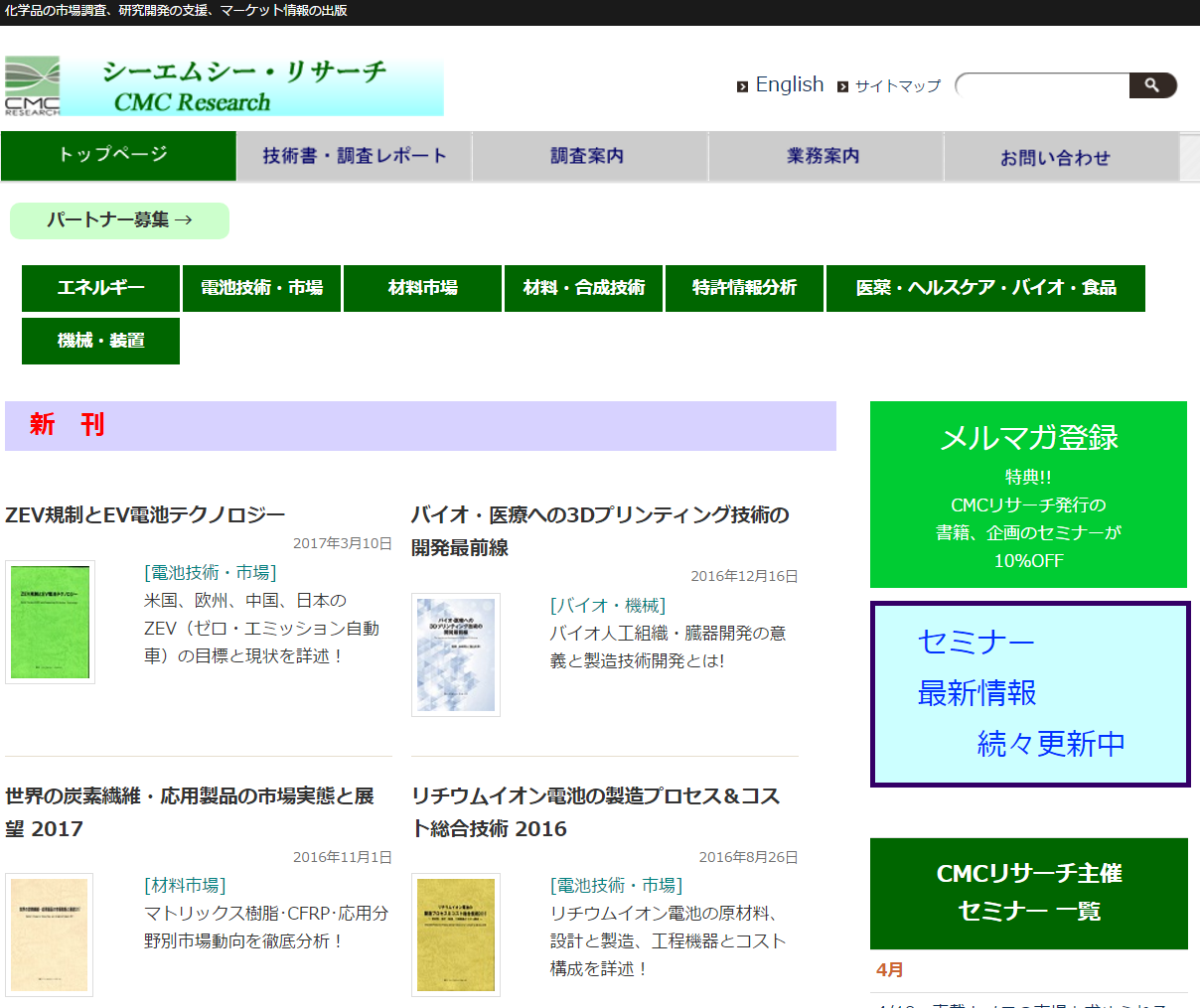This screenshot has height=1008, width=1200.
Task: Open the 調査案内 navigation tab
Action: point(590,156)
